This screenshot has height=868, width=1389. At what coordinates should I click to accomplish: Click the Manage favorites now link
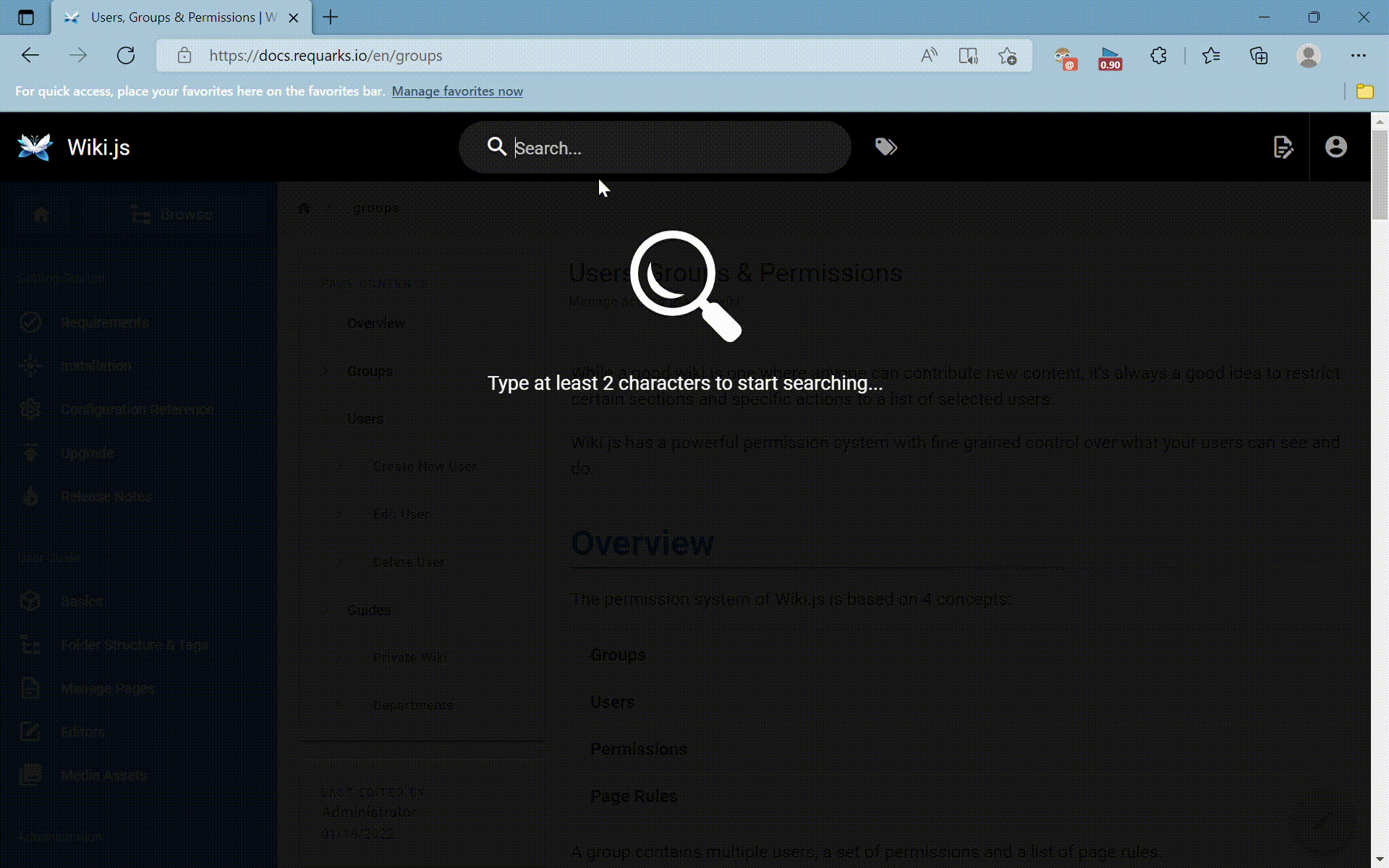456,91
